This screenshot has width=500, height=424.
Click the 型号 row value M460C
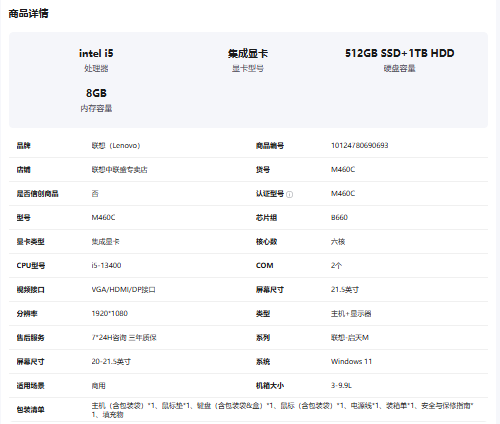coord(103,218)
